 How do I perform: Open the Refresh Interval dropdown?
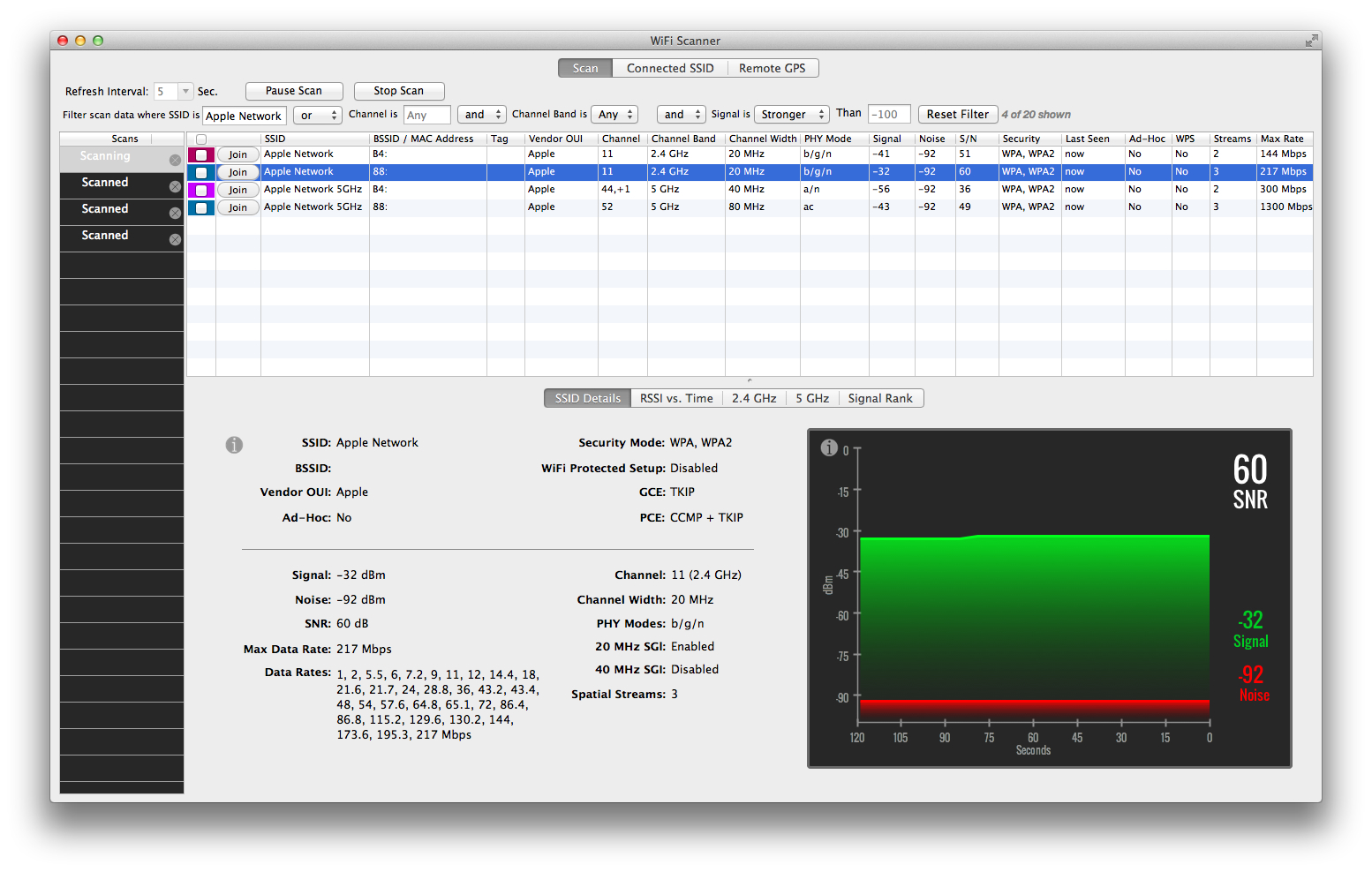pyautogui.click(x=185, y=92)
